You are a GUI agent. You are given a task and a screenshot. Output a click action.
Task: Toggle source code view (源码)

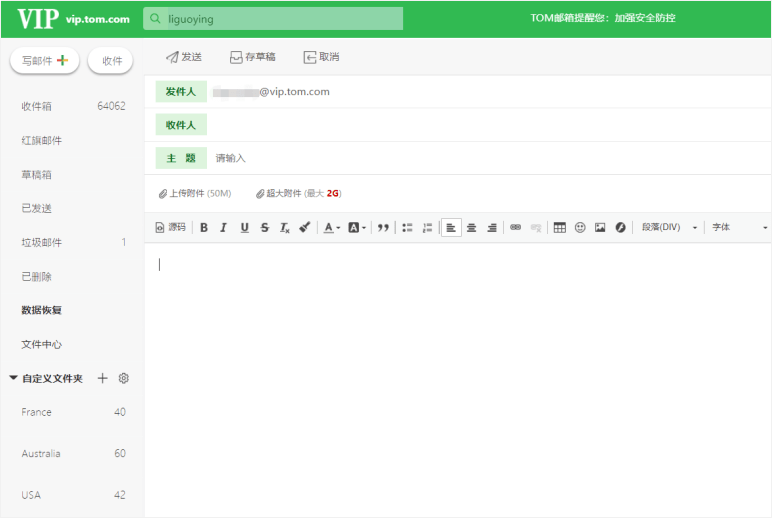click(x=171, y=228)
